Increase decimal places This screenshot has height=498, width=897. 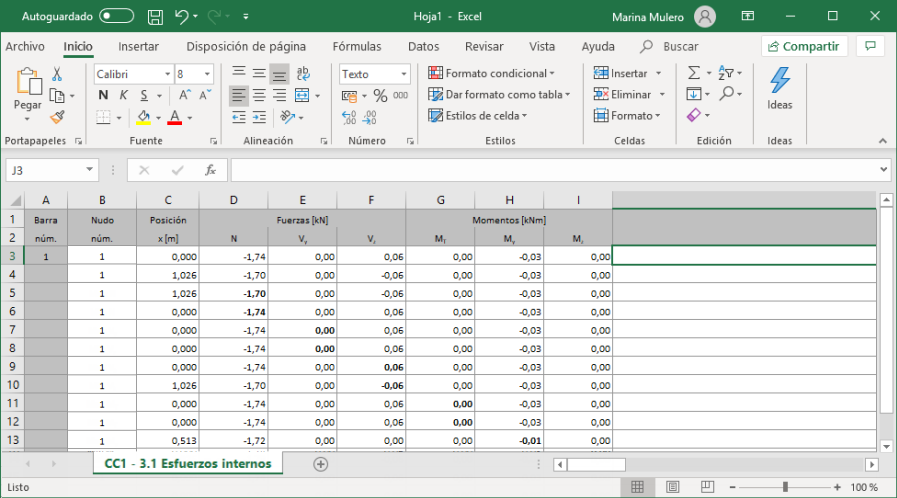tap(349, 117)
